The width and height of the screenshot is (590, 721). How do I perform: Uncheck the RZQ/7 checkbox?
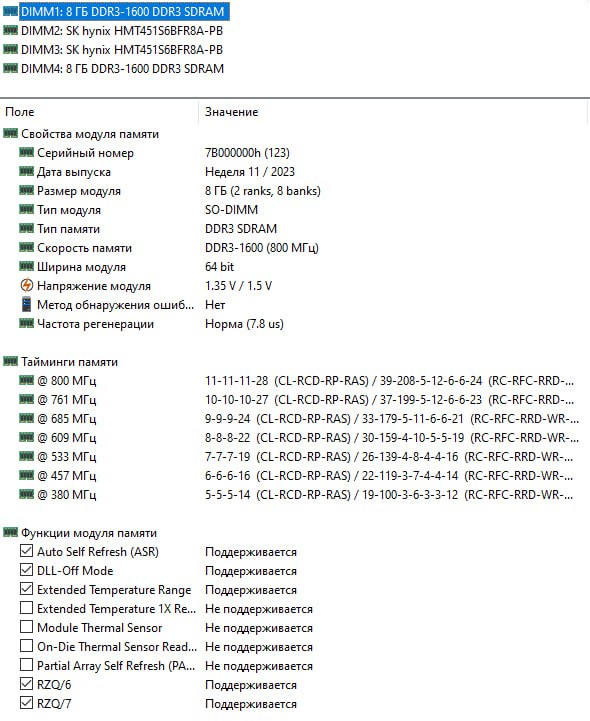(27, 703)
